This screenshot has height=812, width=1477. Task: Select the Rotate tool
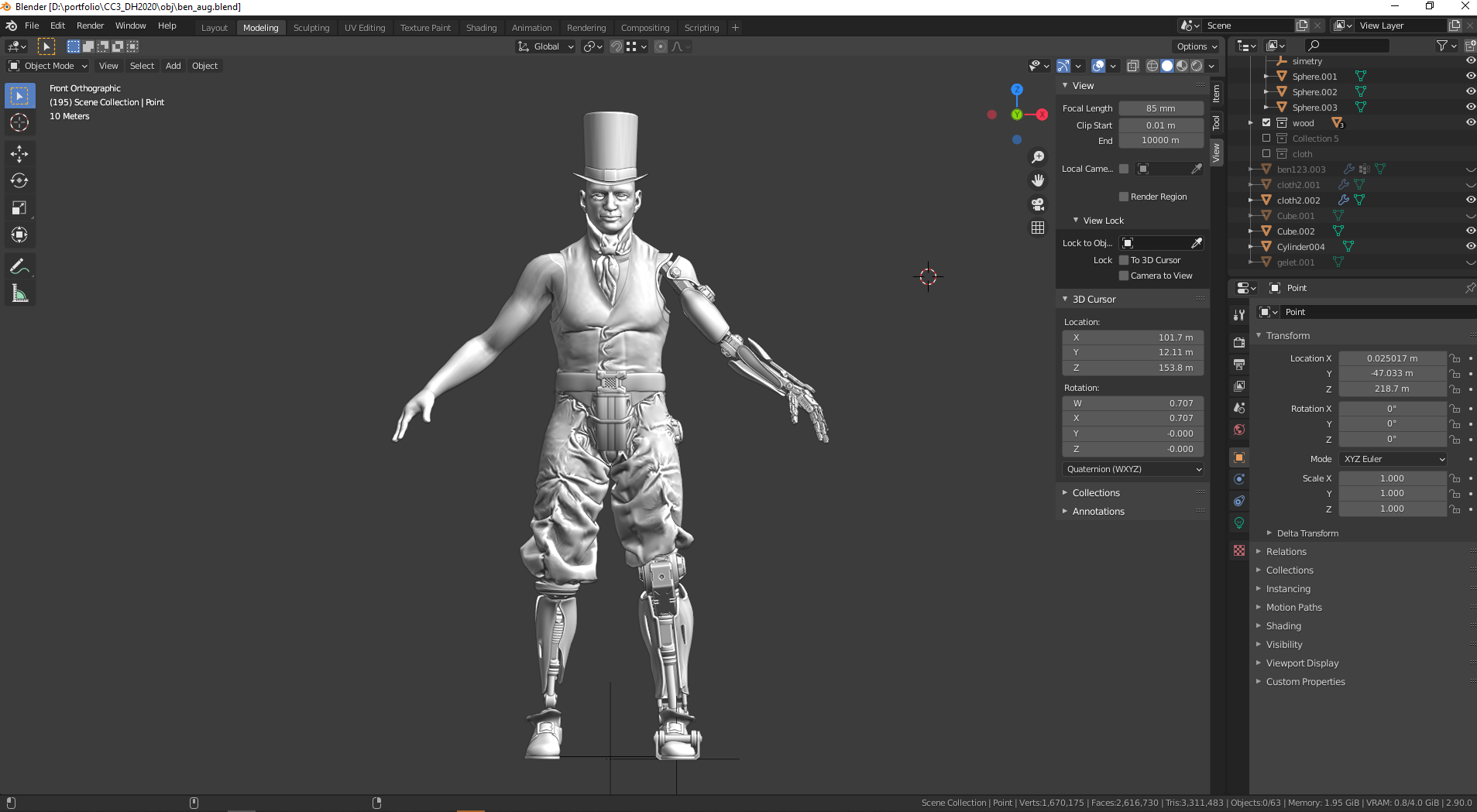click(19, 180)
